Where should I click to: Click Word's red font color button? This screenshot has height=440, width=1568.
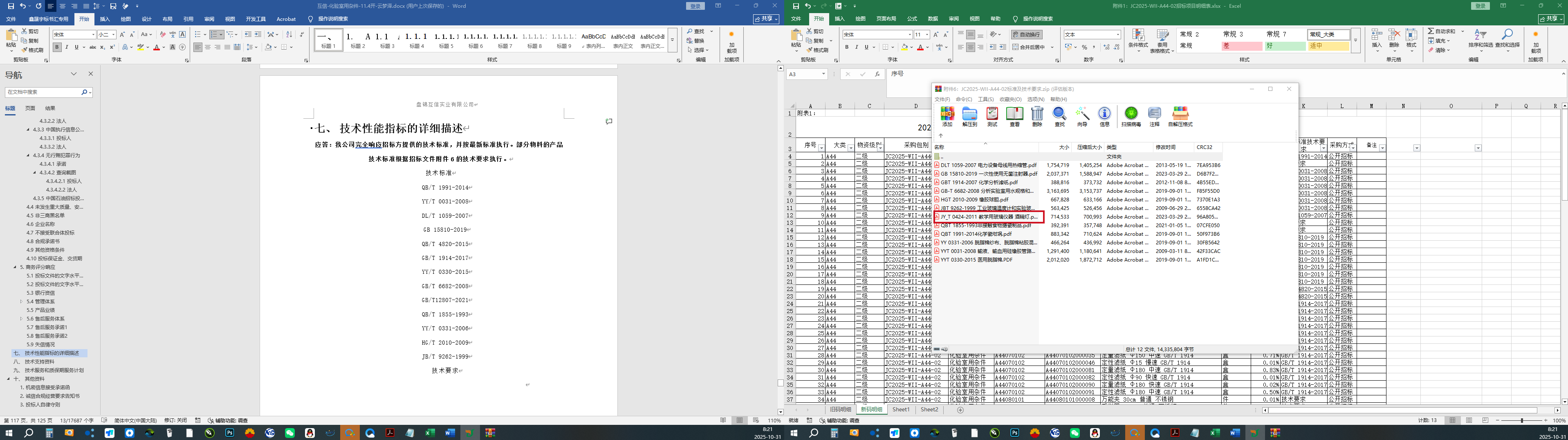[157, 47]
